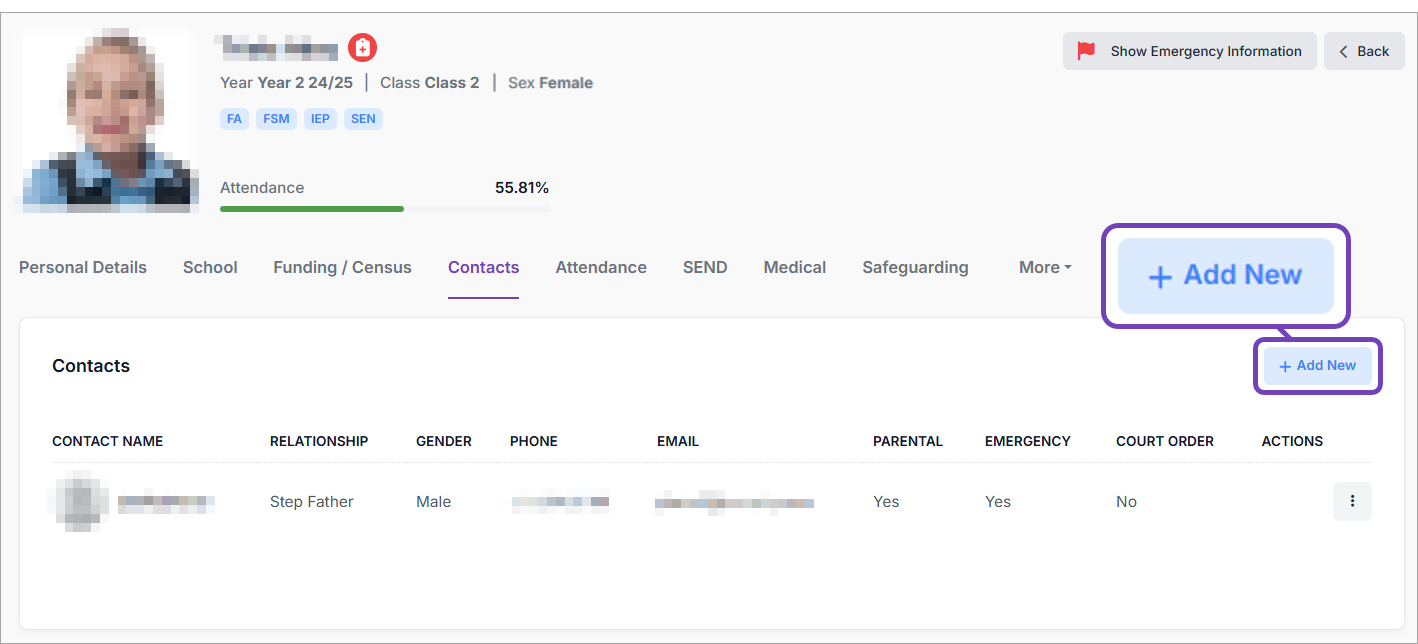The width and height of the screenshot is (1418, 644).
Task: Open the Funding / Census tab
Action: pos(342,267)
